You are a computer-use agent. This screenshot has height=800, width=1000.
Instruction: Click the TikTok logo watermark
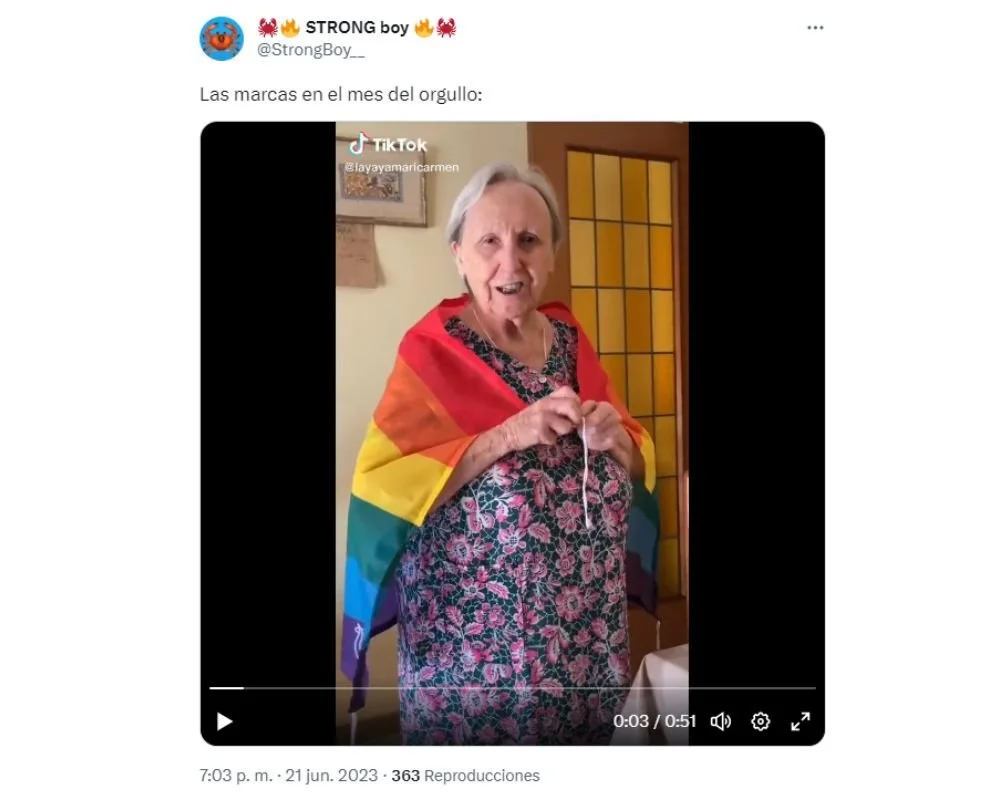(388, 144)
